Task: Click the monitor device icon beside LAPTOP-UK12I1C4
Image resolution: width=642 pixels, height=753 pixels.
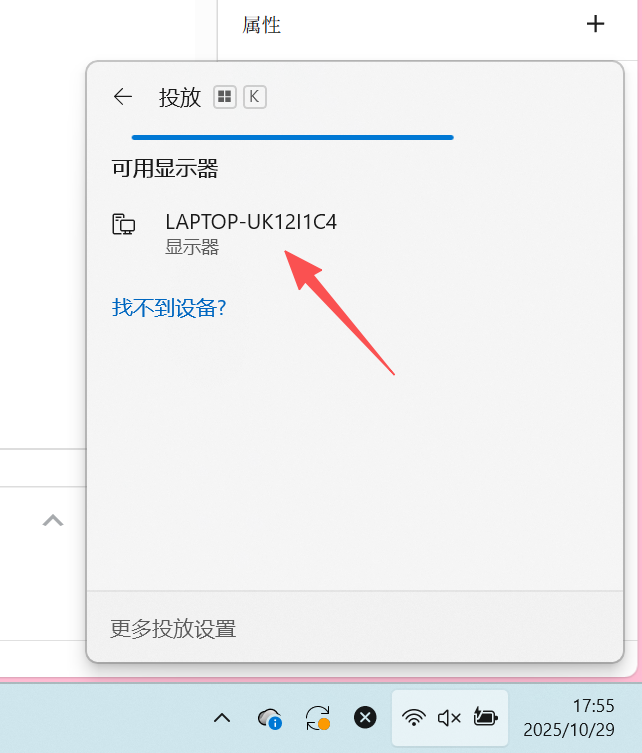Action: tap(123, 224)
